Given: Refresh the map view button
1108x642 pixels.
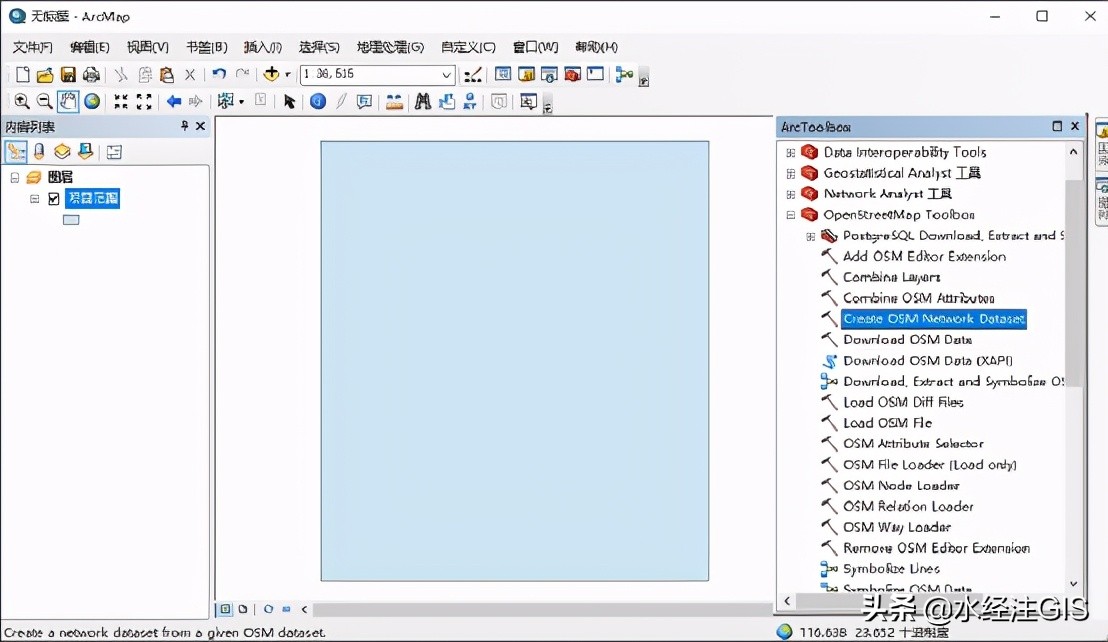Looking at the screenshot, I should click(268, 609).
